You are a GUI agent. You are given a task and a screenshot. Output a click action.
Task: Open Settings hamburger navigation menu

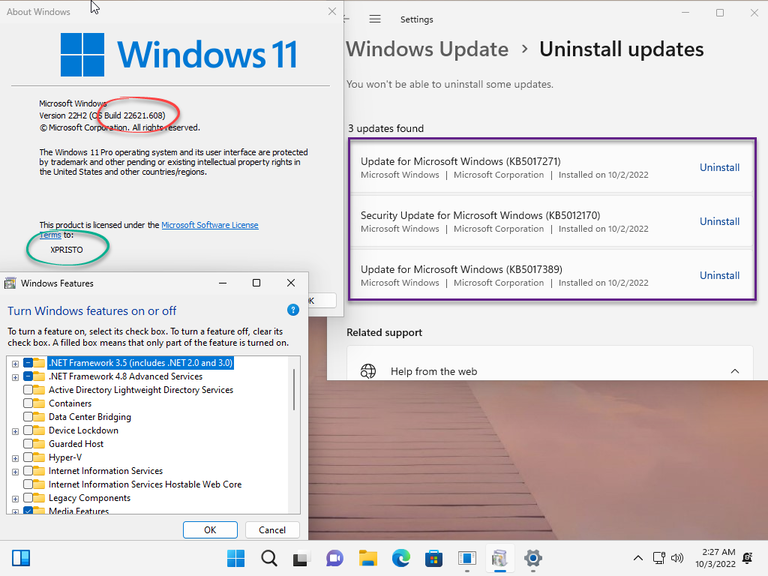tap(375, 19)
